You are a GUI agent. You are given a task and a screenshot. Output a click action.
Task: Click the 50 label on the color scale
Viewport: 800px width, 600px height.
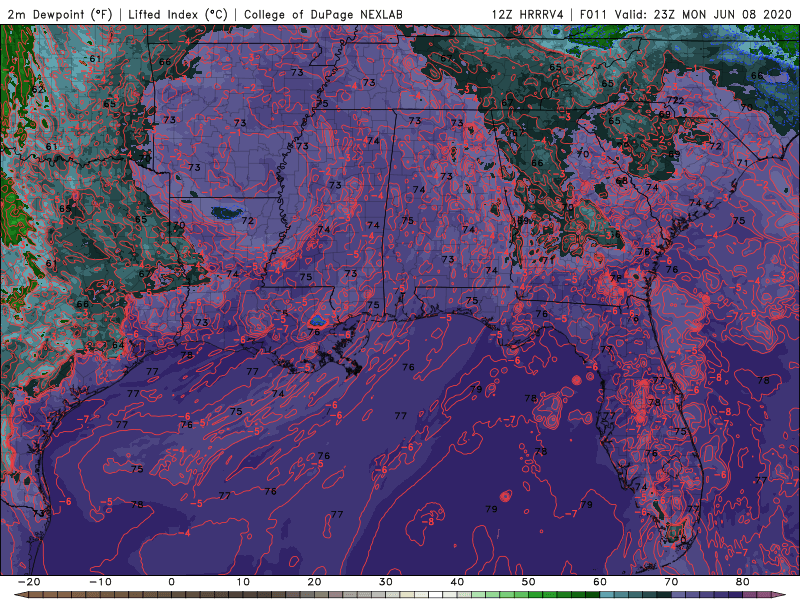click(x=529, y=582)
